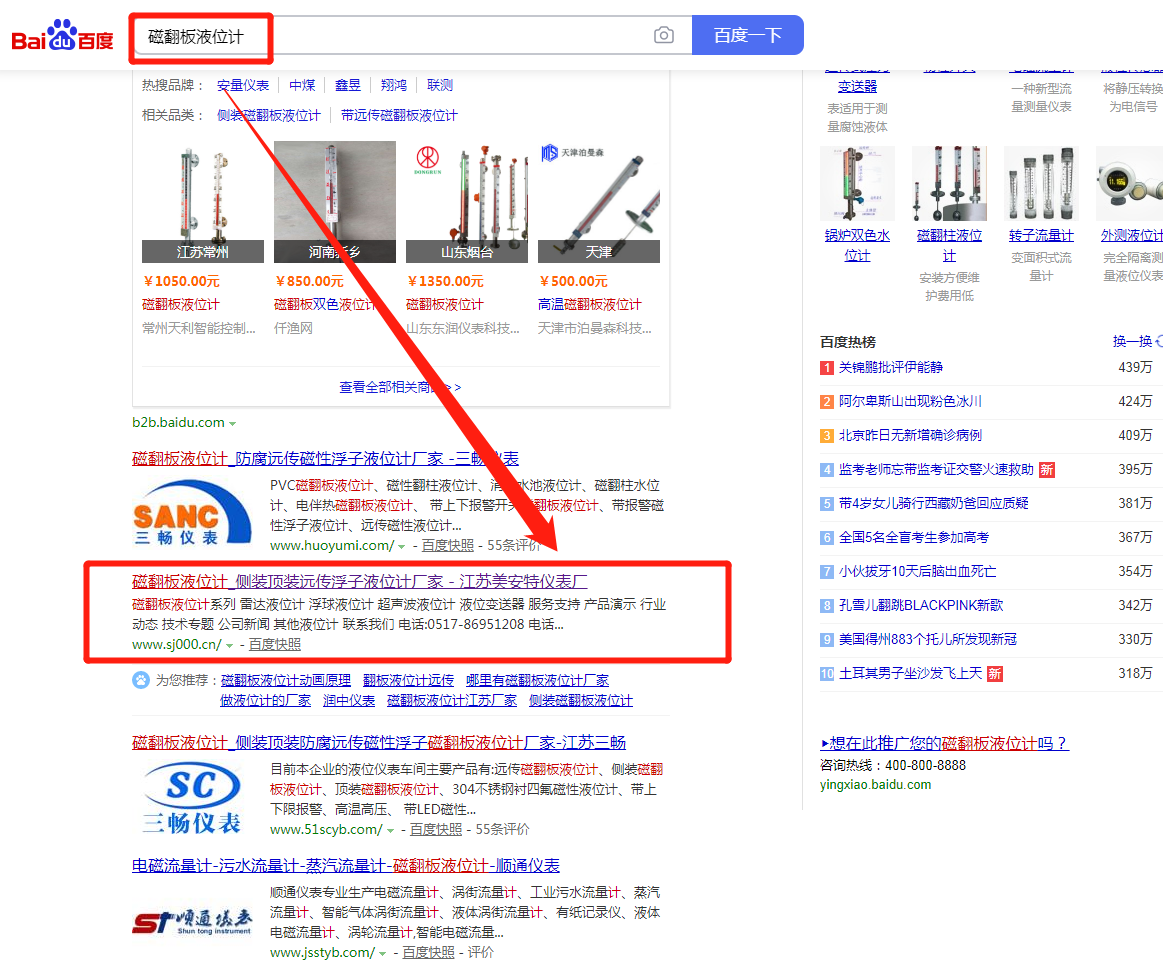Screen dimensions: 1163x961
Task: Open hot topic 土耳其男子坐沙发飞上天
Action: 910,673
